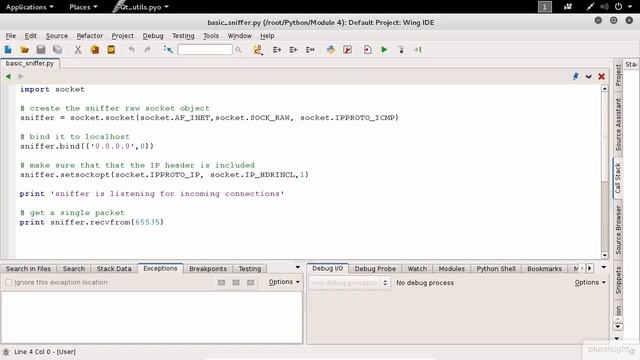Click the goto-definition cursor icon
The image size is (640, 360).
[168, 50]
